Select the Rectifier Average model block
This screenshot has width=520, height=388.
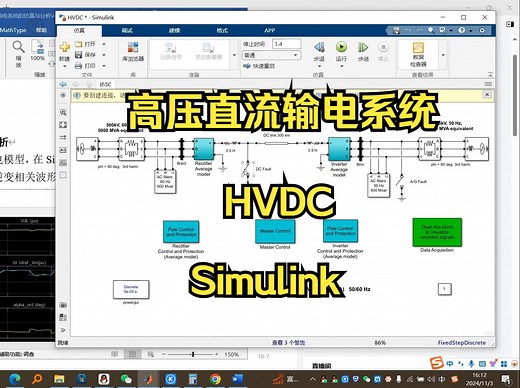click(203, 149)
